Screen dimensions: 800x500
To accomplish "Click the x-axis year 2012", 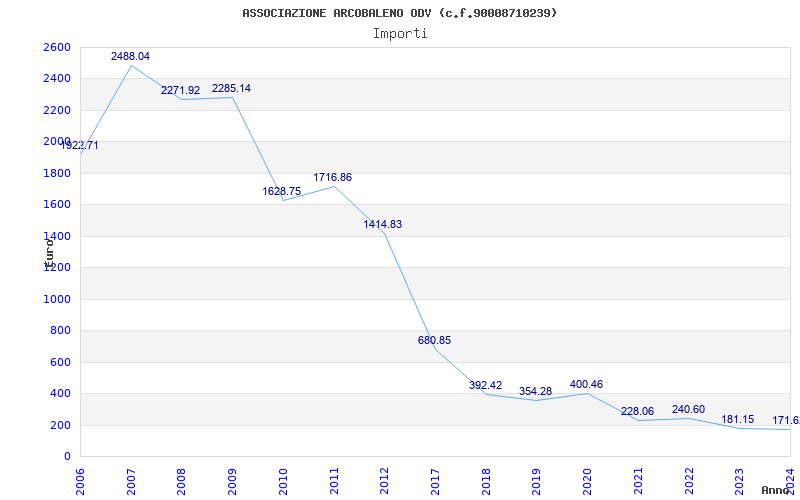I will [384, 482].
